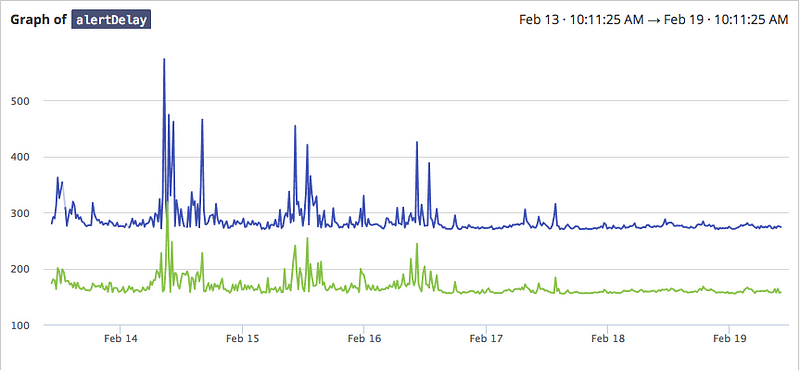This screenshot has height=370, width=800.
Task: Click the Feb 19 x-axis label
Action: tap(729, 338)
